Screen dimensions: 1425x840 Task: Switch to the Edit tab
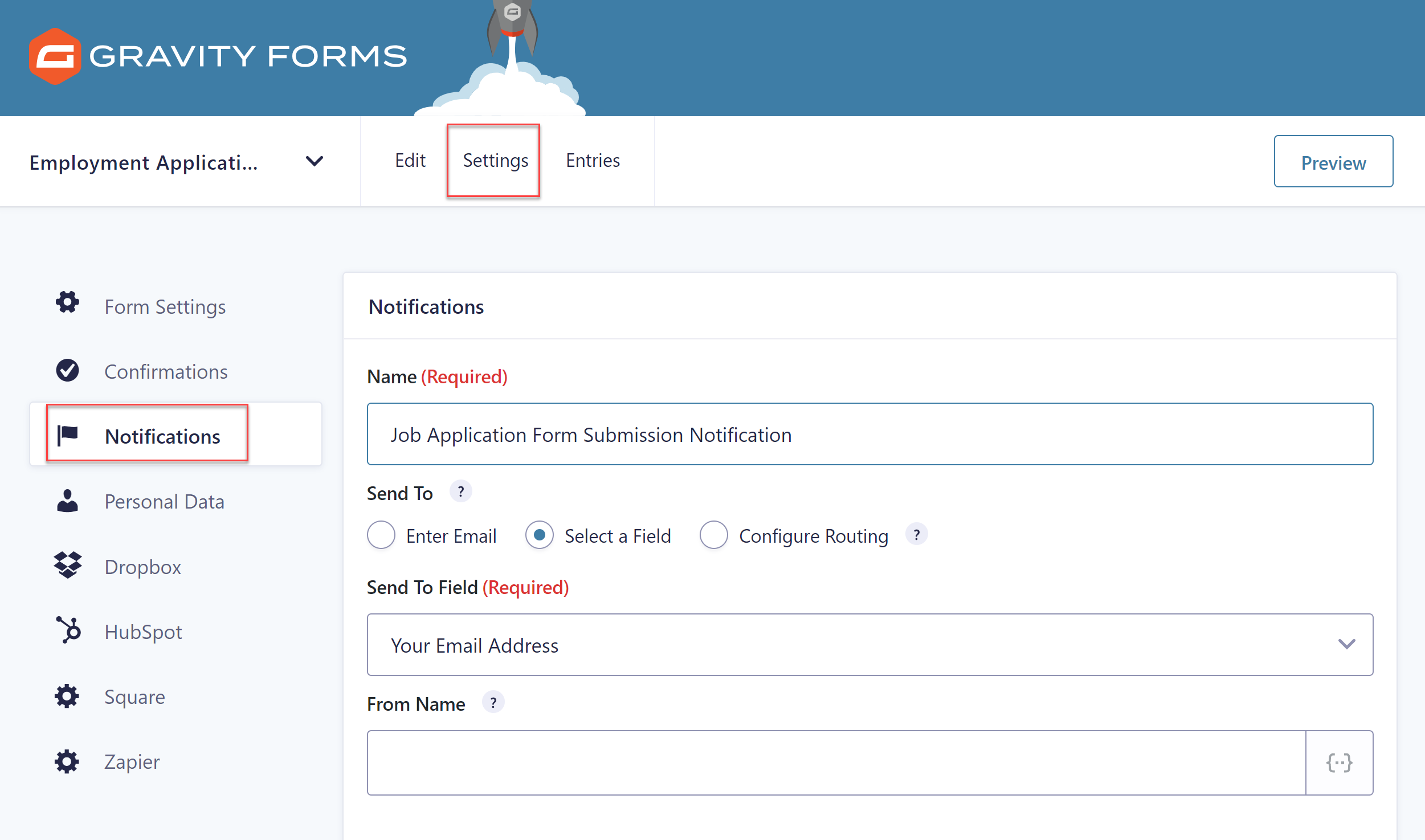pyautogui.click(x=410, y=161)
